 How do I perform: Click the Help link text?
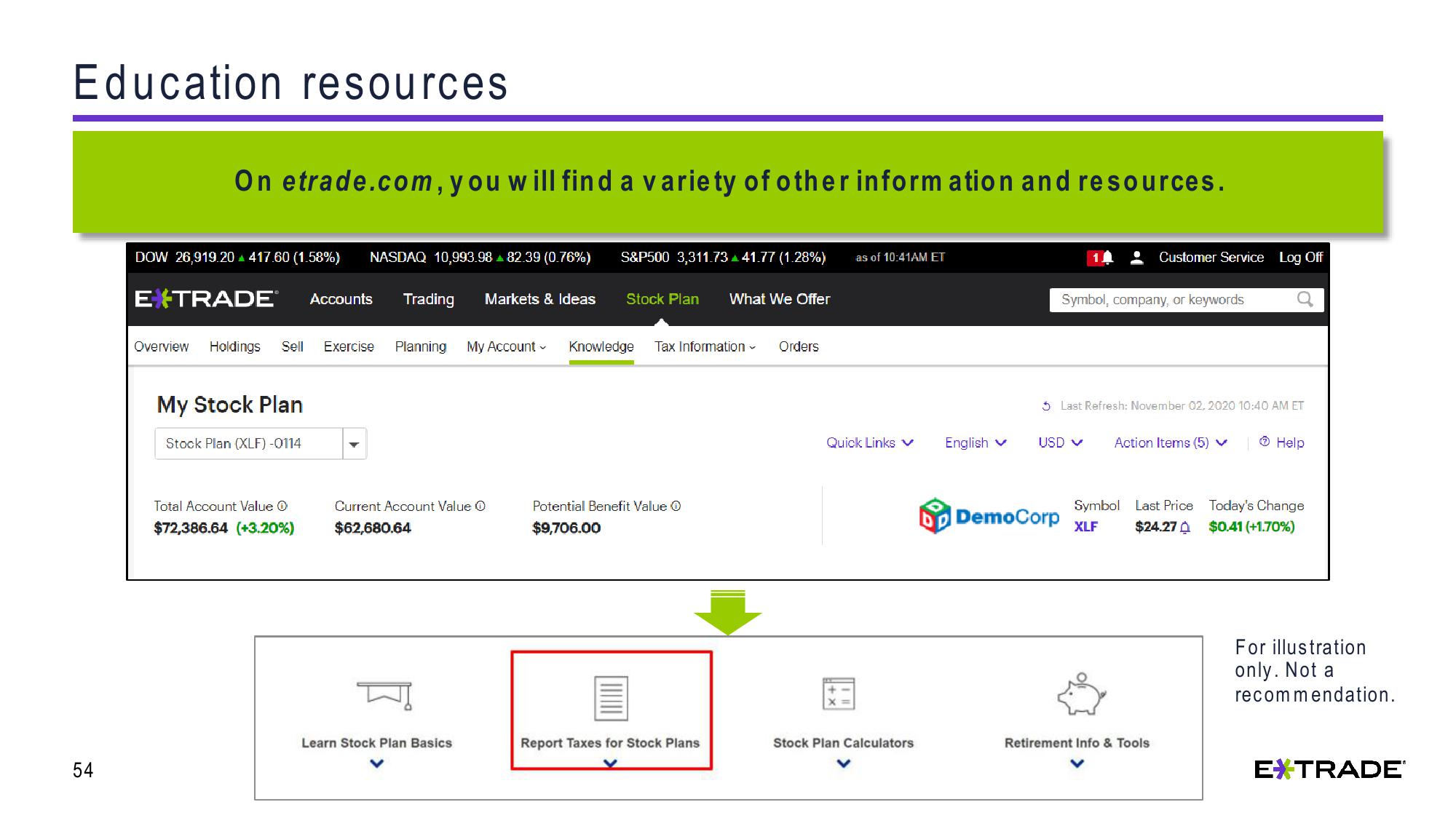click(1290, 442)
